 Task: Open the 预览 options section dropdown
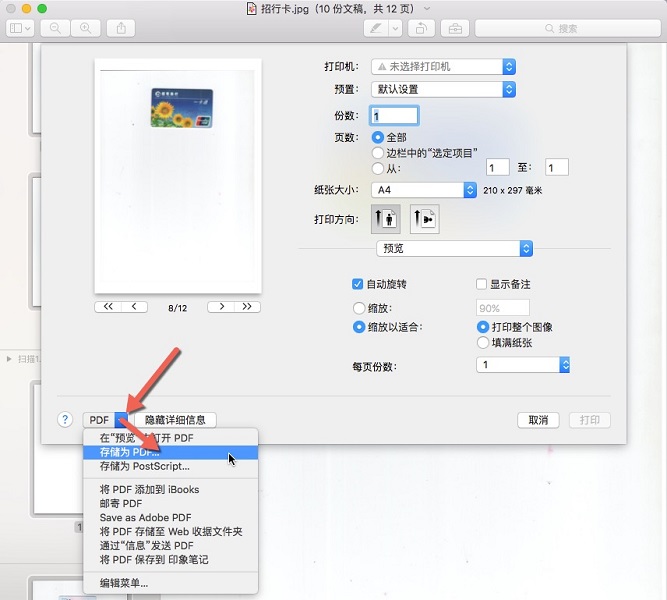click(x=454, y=249)
